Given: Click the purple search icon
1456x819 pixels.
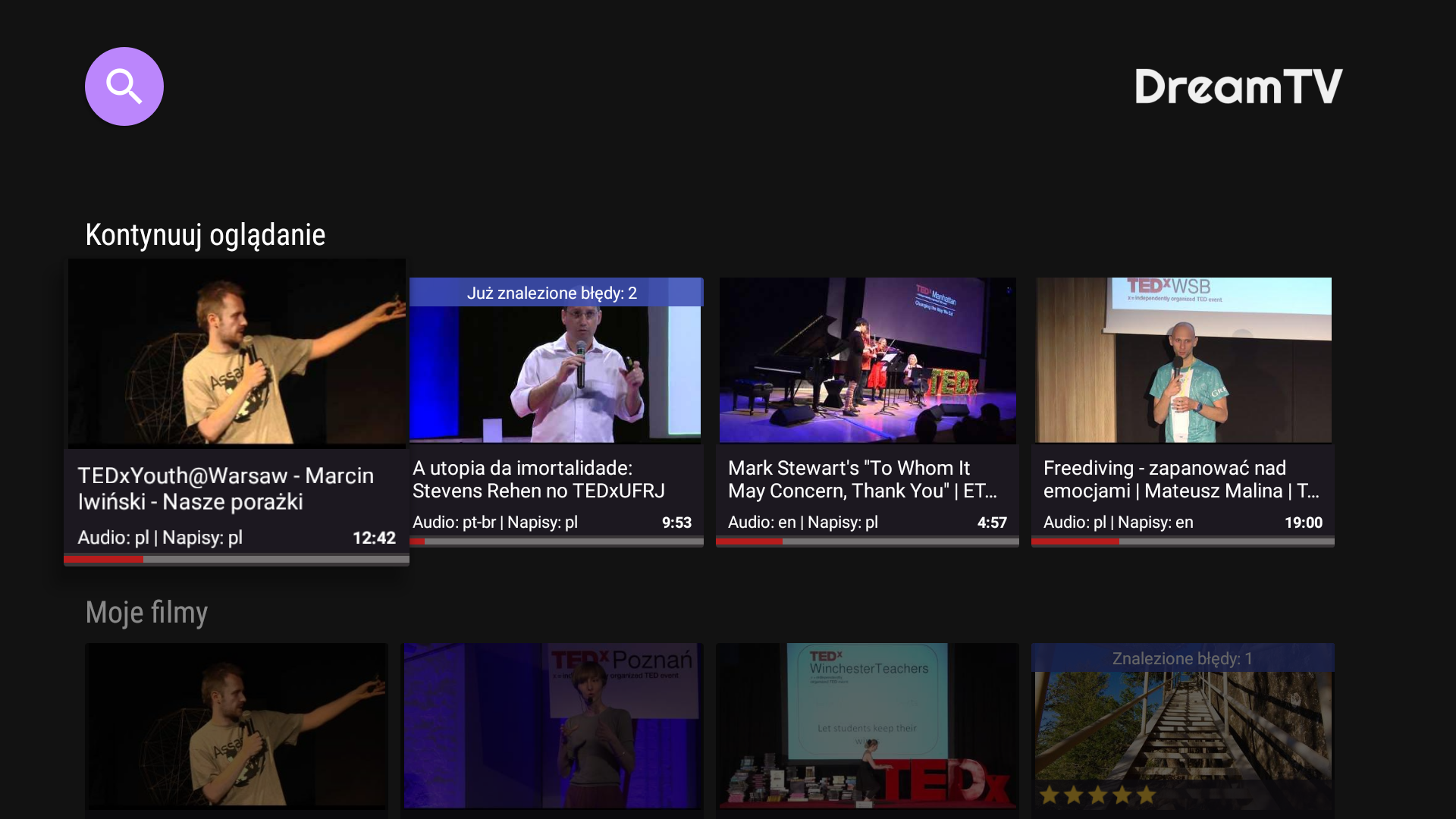Looking at the screenshot, I should click(124, 86).
